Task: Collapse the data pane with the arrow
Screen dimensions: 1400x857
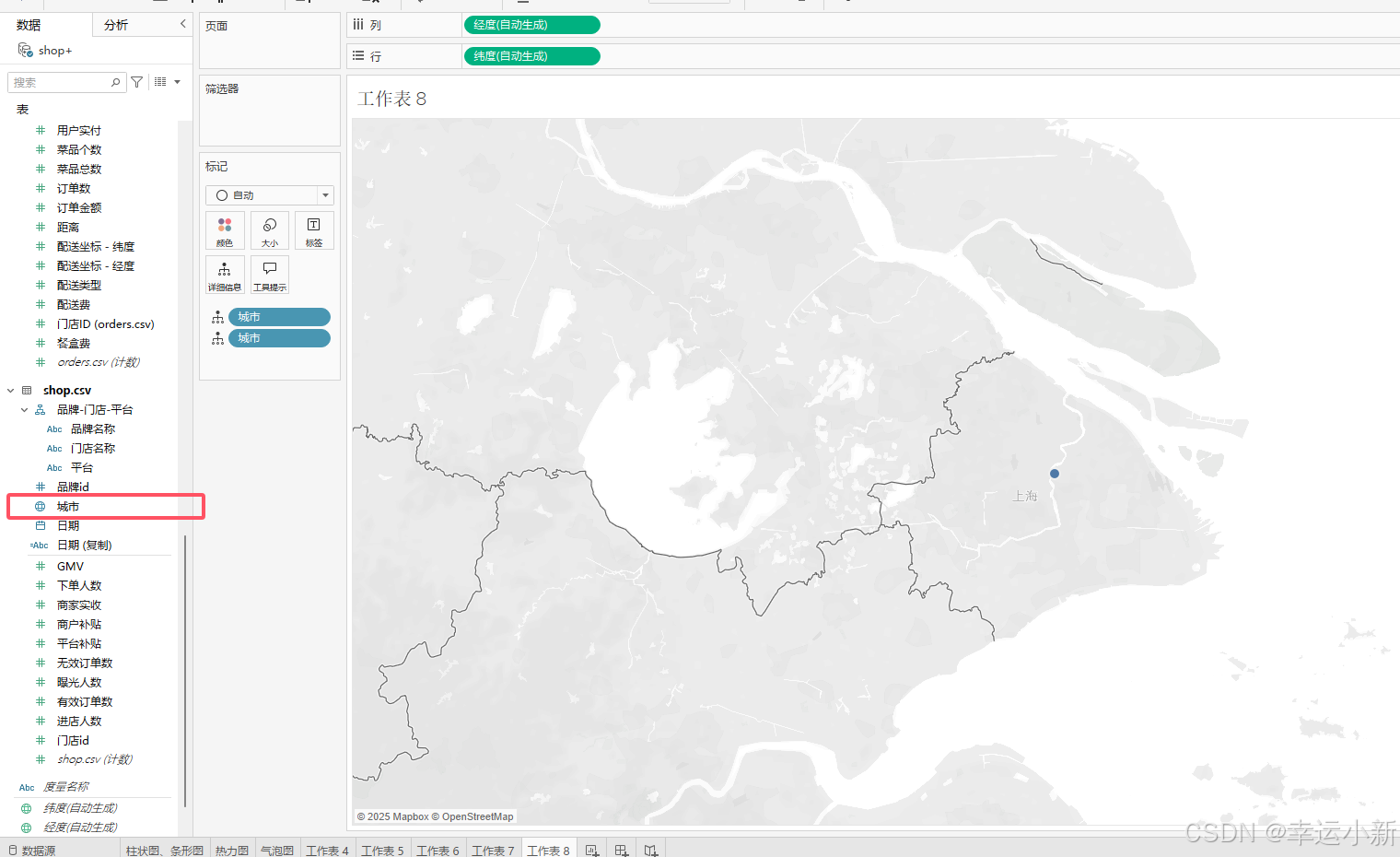Action: point(182,24)
